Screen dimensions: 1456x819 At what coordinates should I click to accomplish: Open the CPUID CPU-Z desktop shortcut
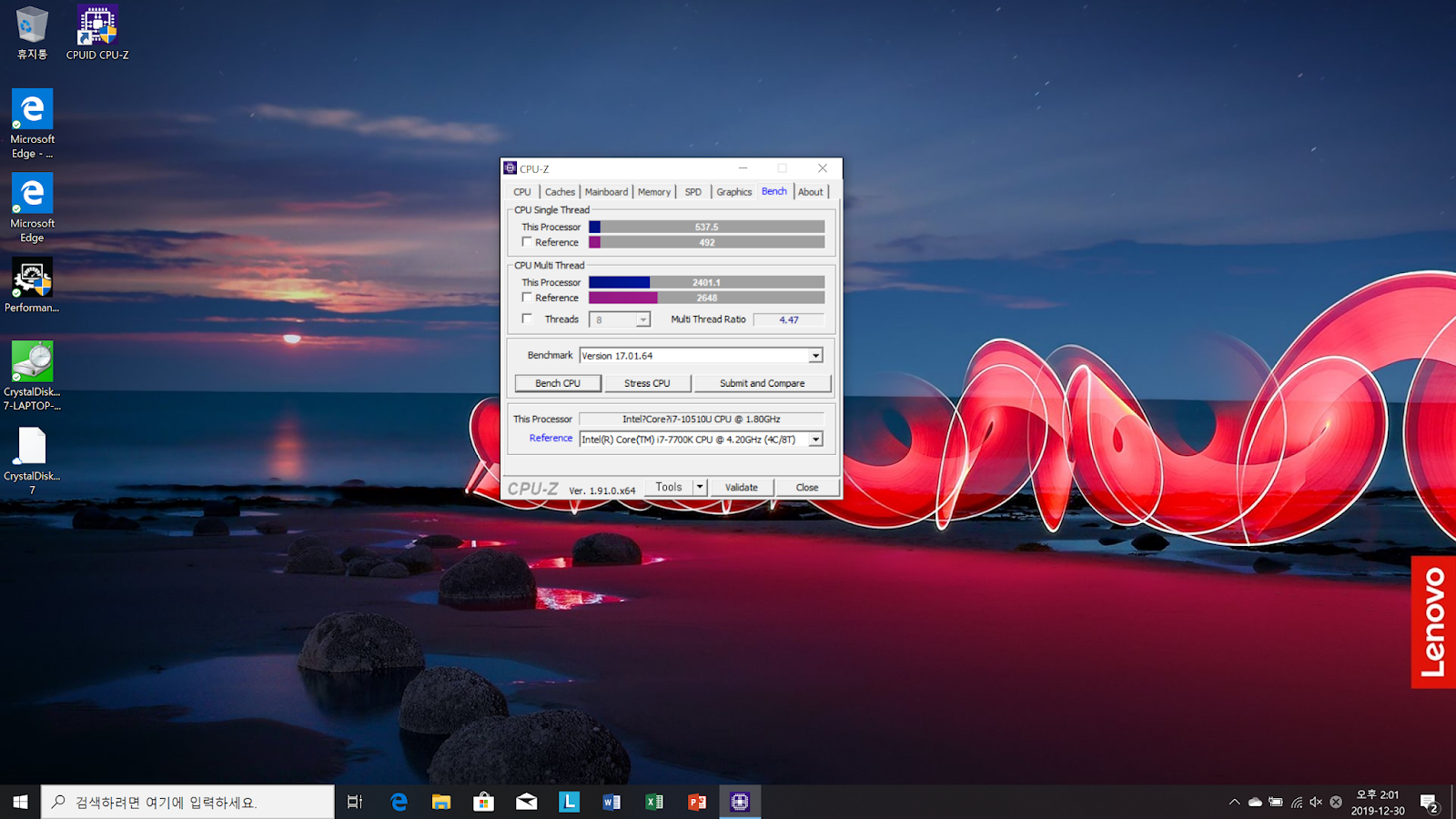tap(97, 33)
